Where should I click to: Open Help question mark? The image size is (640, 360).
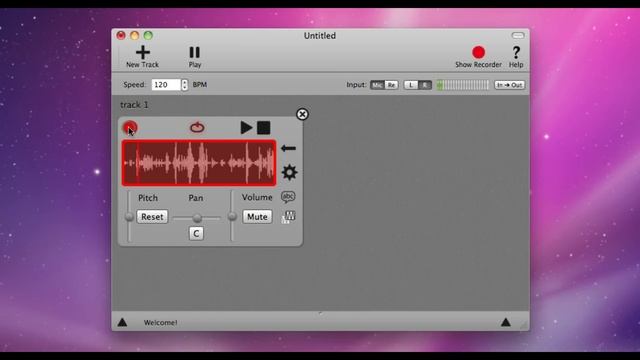pyautogui.click(x=516, y=57)
